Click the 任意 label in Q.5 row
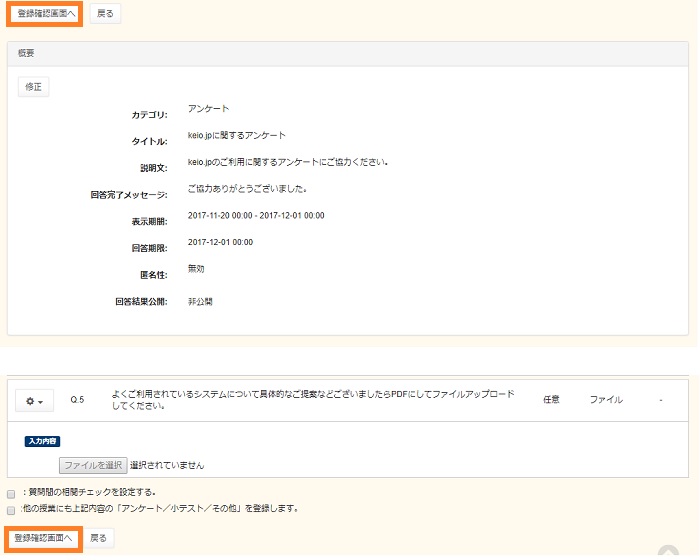 (551, 400)
